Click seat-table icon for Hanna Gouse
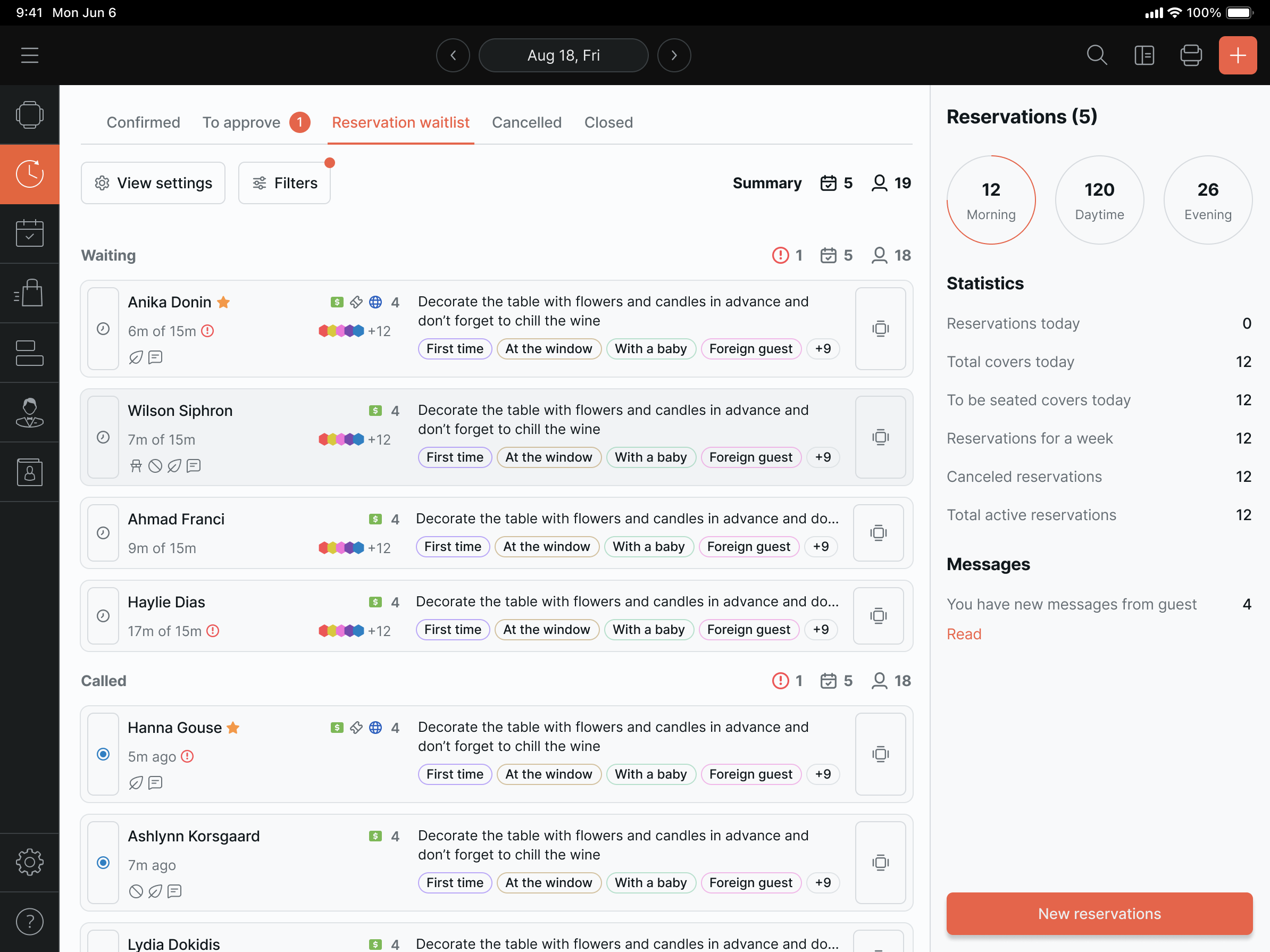Image resolution: width=1270 pixels, height=952 pixels. coord(880,754)
